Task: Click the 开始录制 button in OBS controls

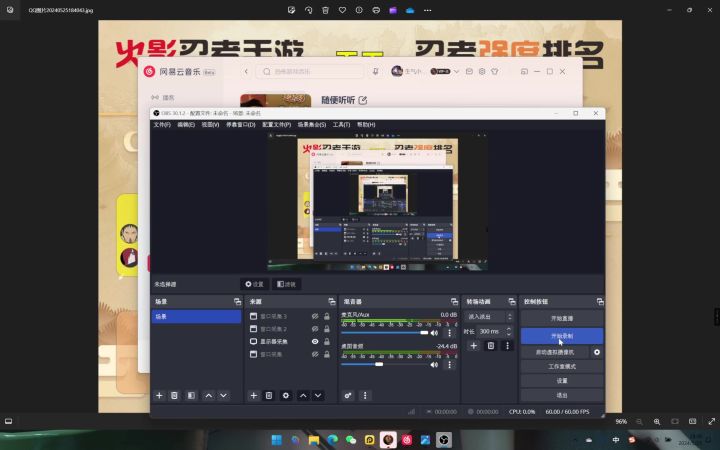Action: [x=562, y=336]
